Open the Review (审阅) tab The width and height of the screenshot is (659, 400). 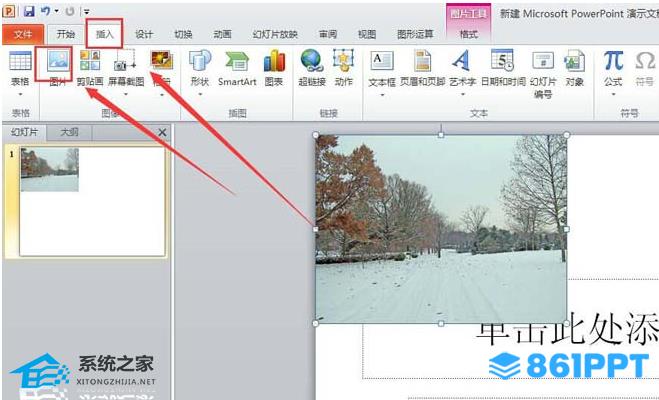point(328,34)
